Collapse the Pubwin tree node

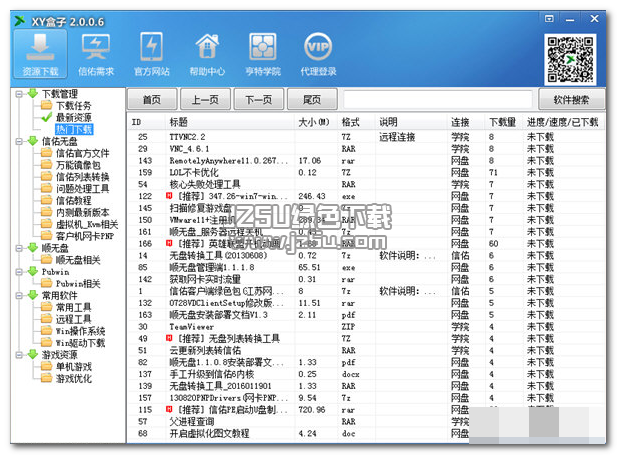click(18, 272)
